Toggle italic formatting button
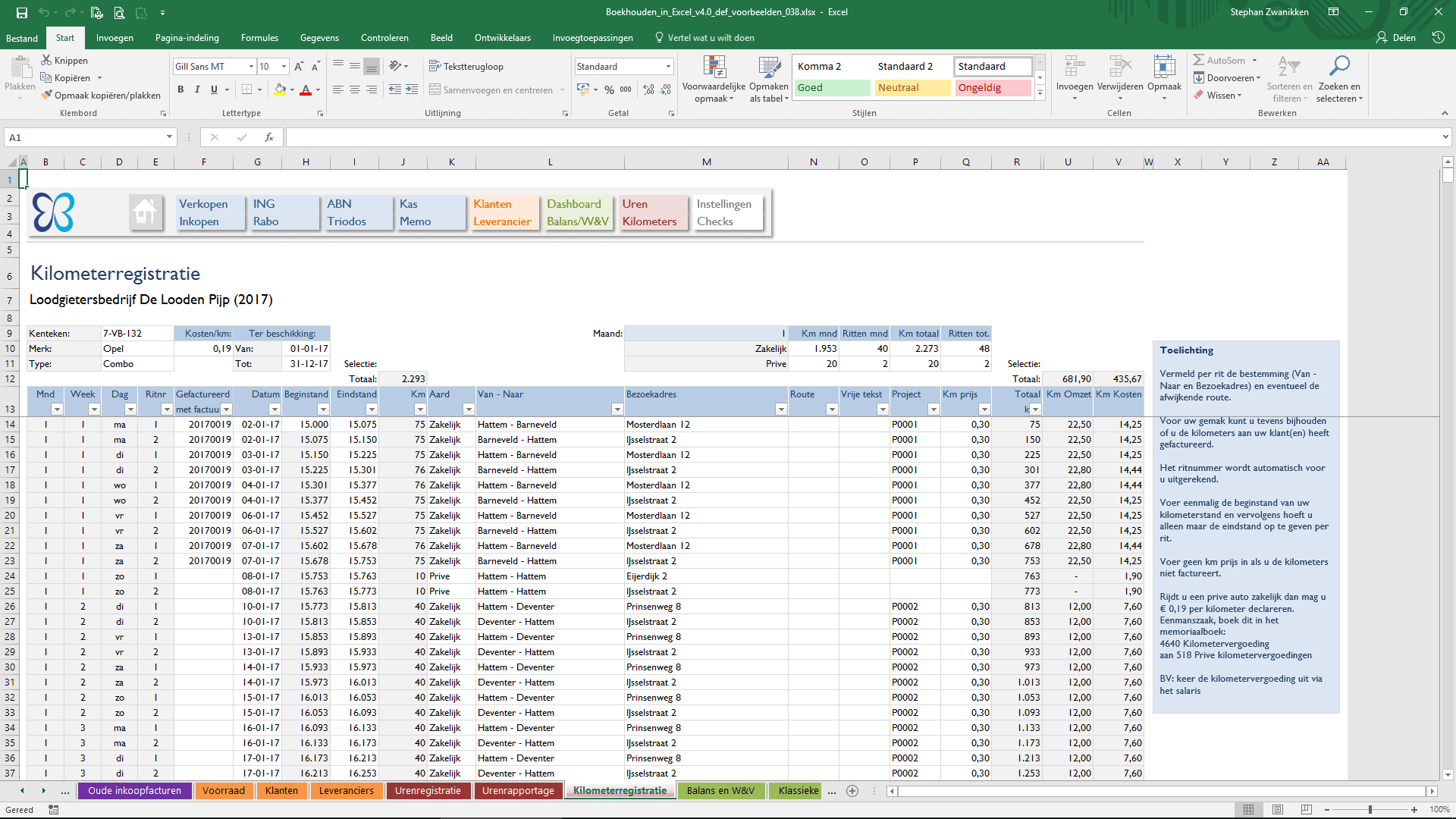This screenshot has width=1456, height=819. coord(197,89)
